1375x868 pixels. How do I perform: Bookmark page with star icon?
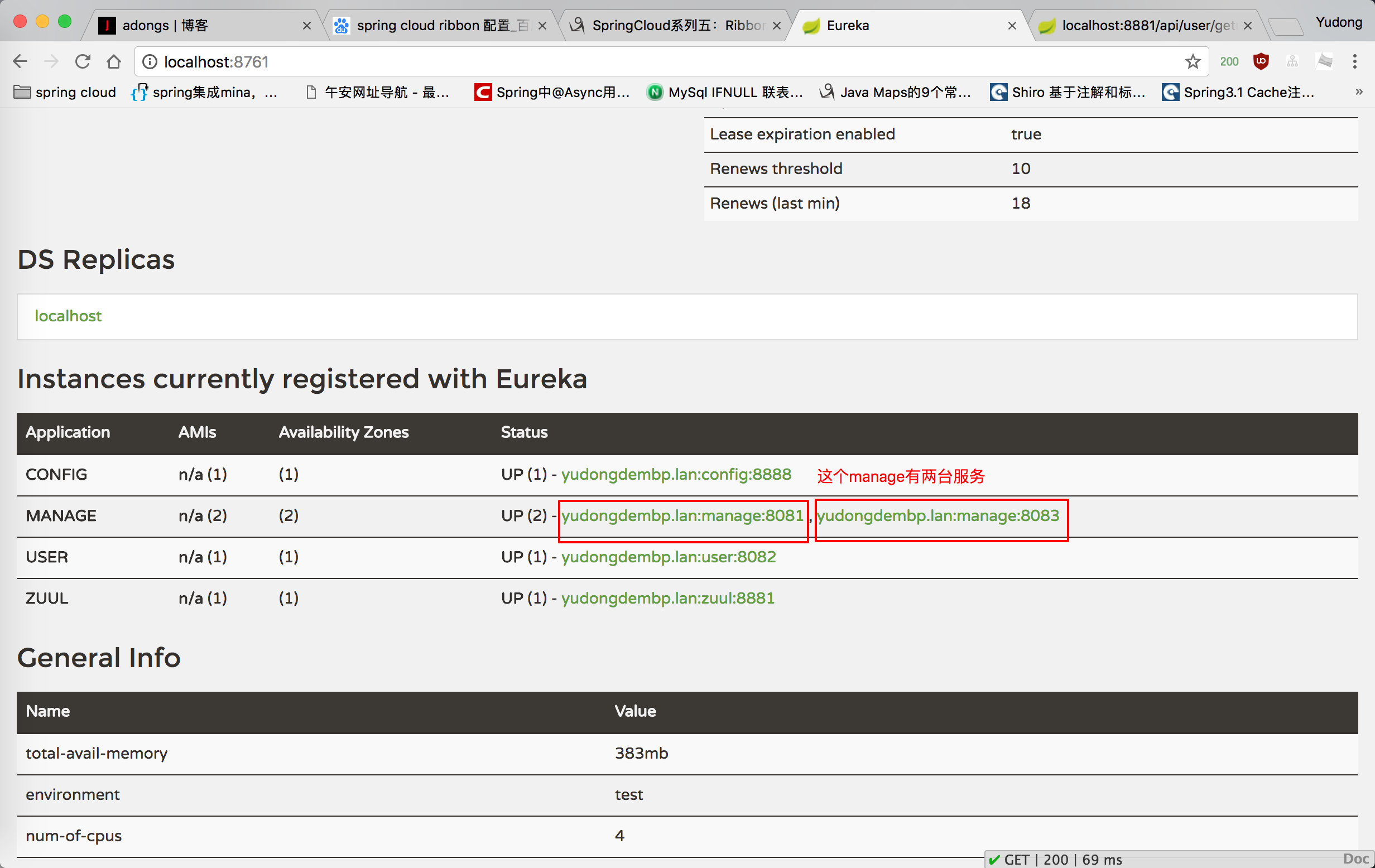[x=1193, y=61]
